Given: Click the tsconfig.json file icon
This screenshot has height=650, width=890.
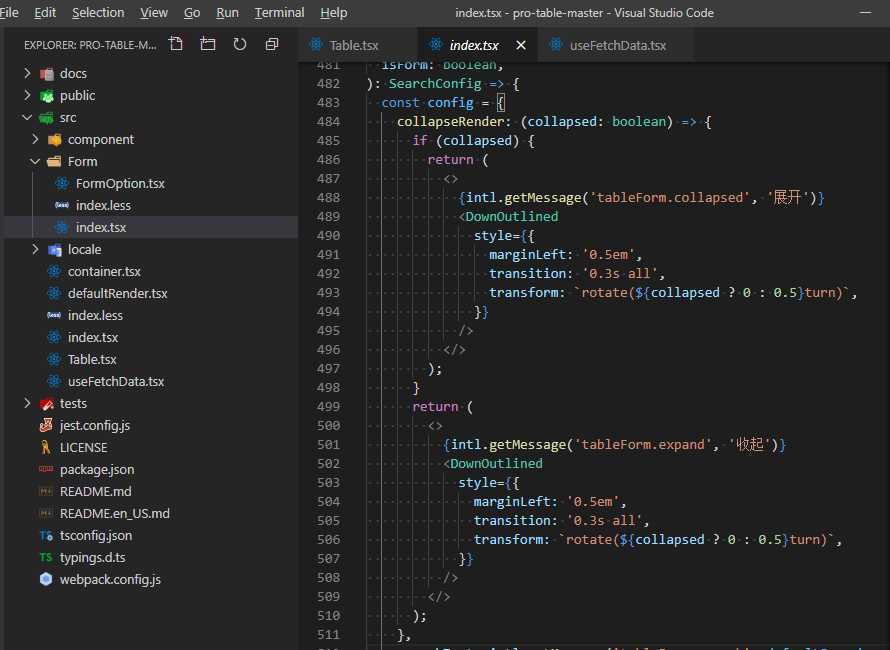Looking at the screenshot, I should [46, 535].
